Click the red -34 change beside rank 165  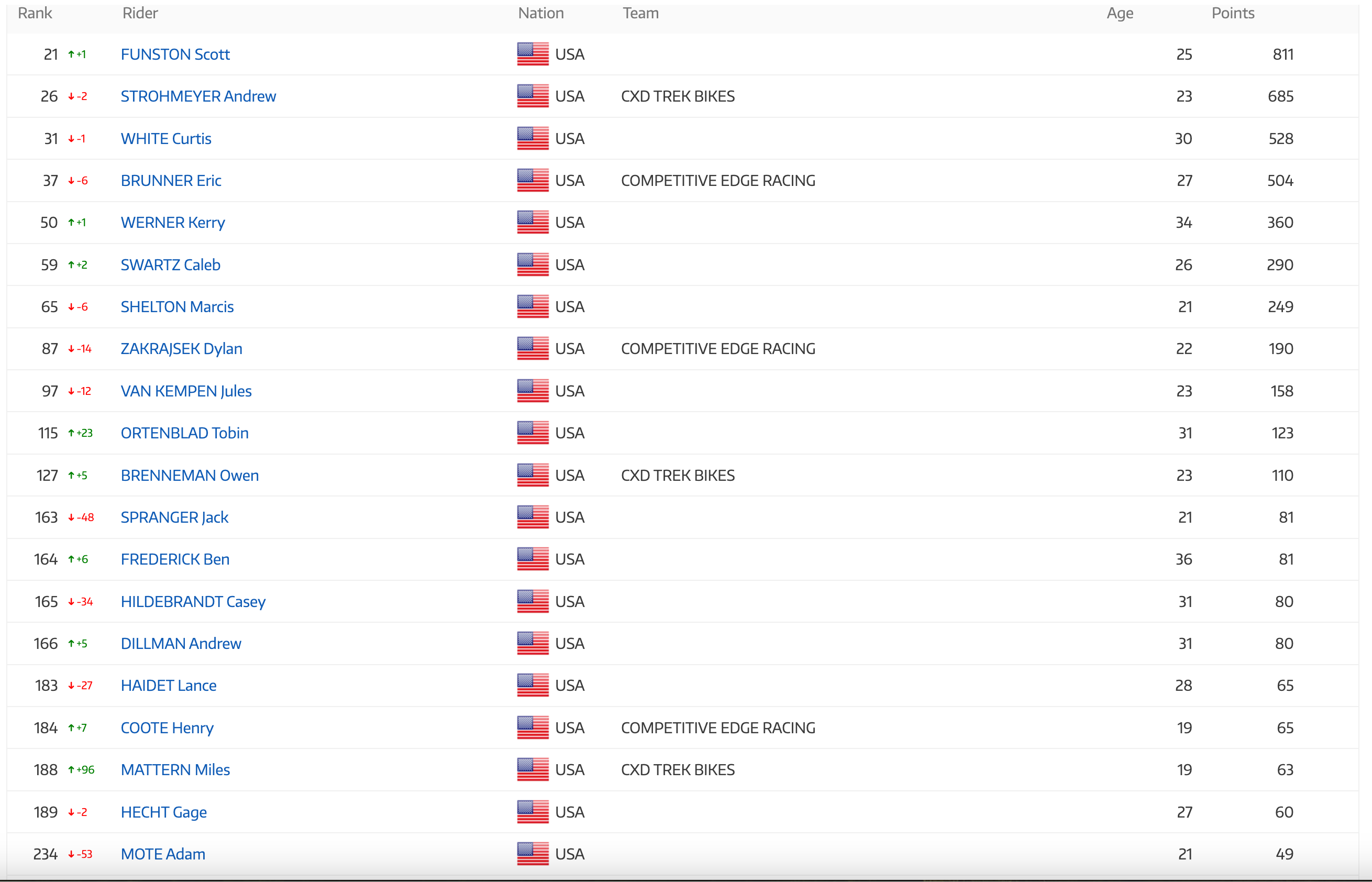pos(80,601)
